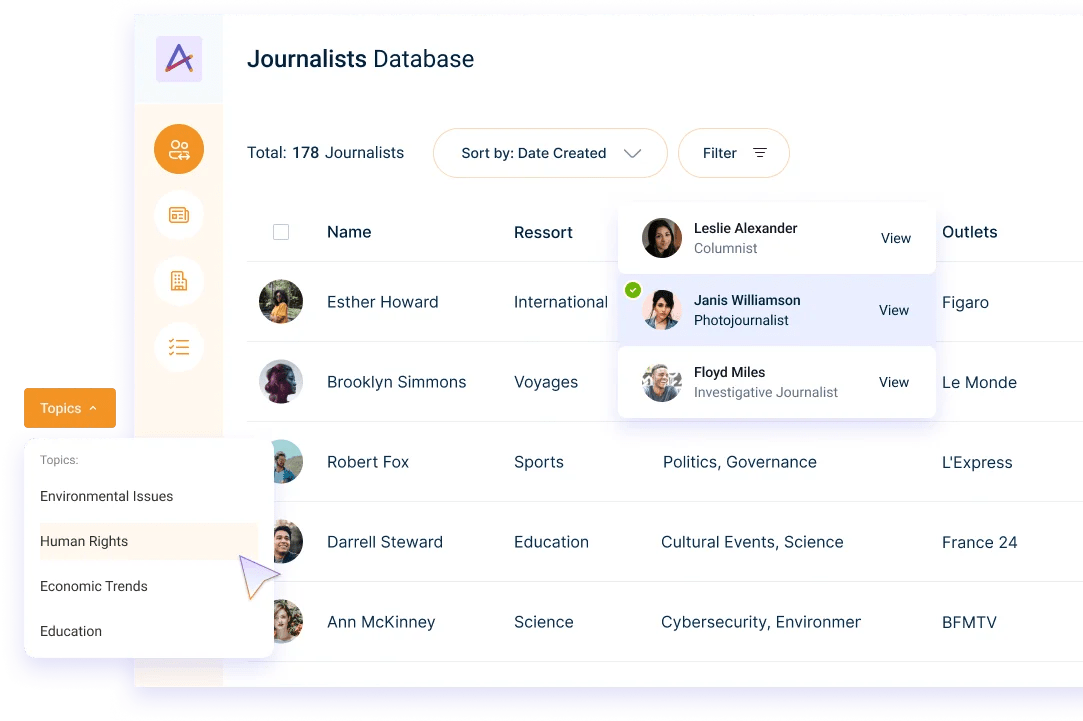
Task: Select Economic Trends topic option
Action: [x=94, y=586]
